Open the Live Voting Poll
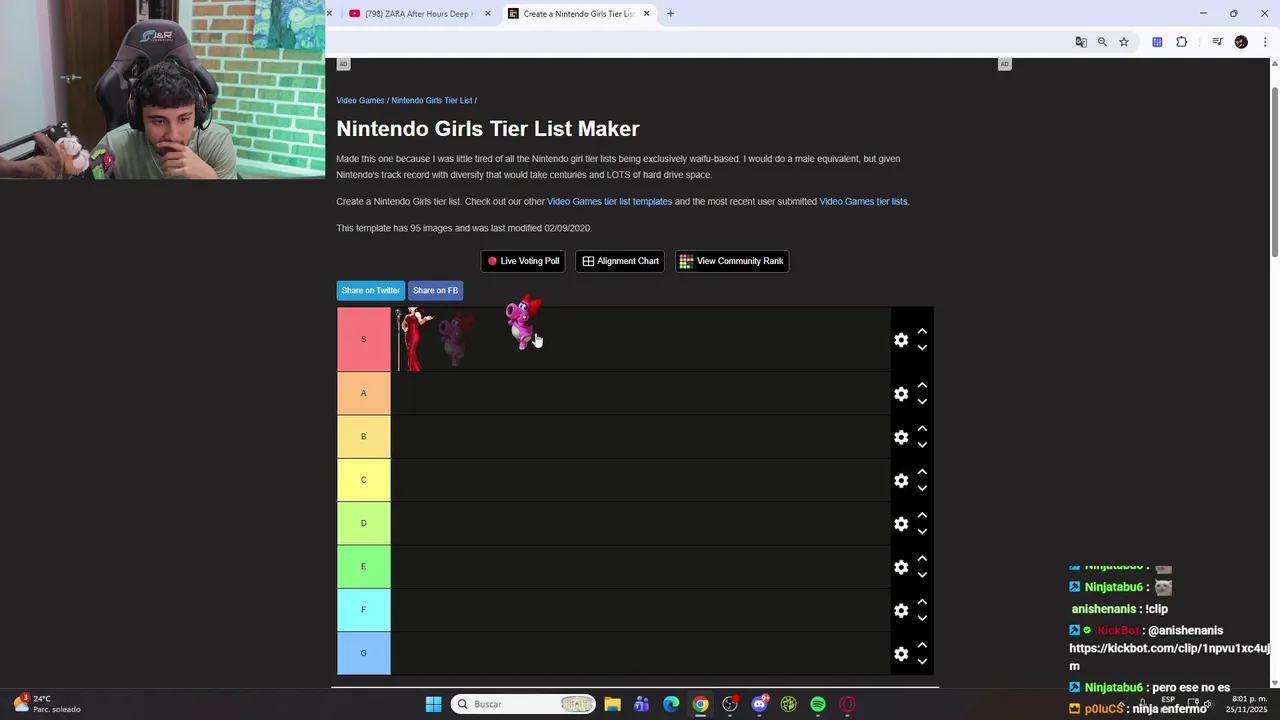 522,261
